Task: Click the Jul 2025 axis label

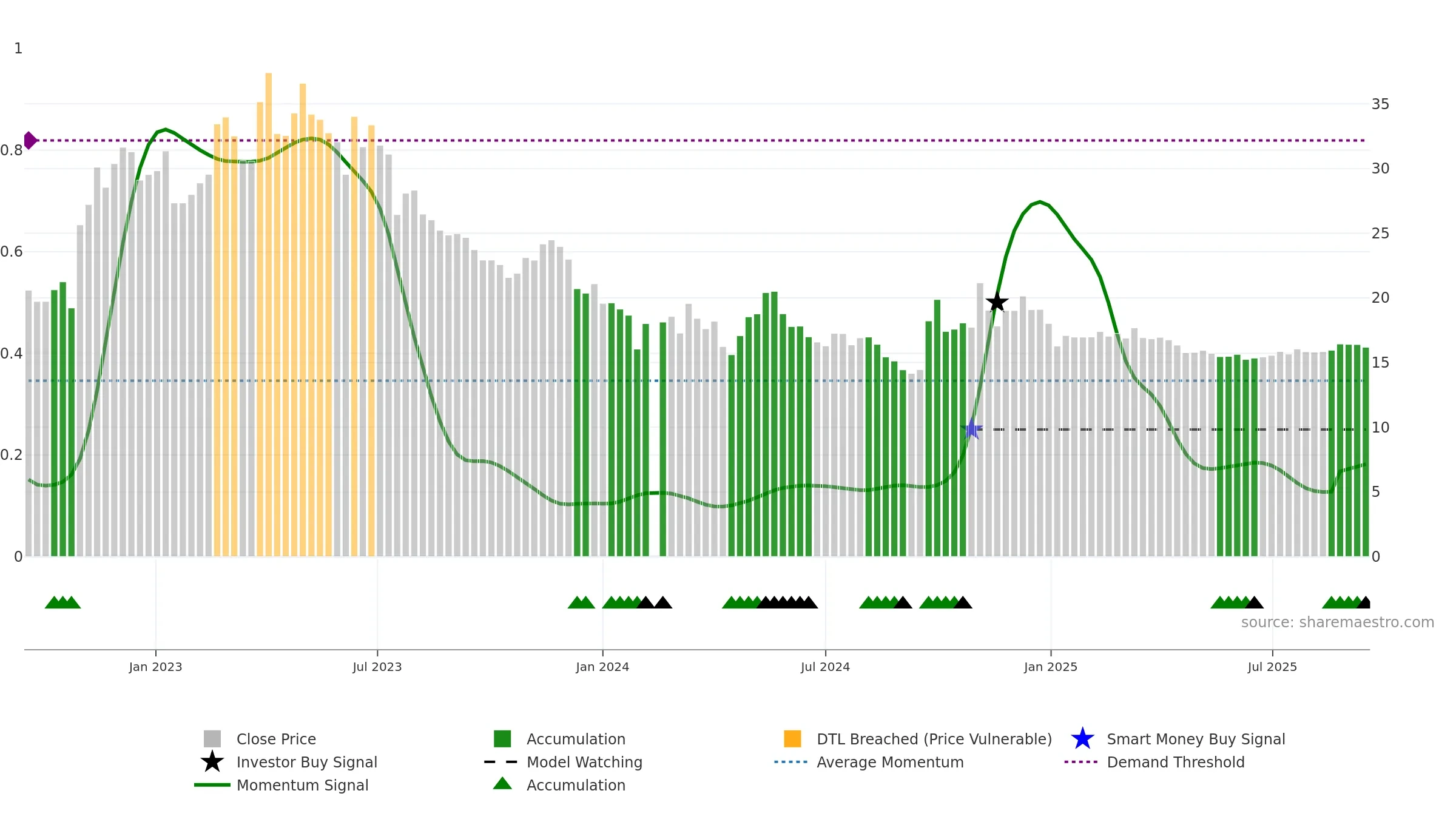Action: pos(1272,667)
